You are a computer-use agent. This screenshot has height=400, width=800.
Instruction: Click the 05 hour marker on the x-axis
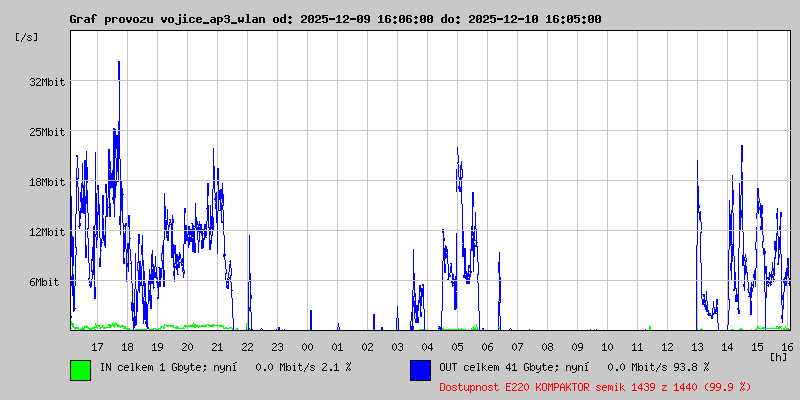click(x=458, y=347)
